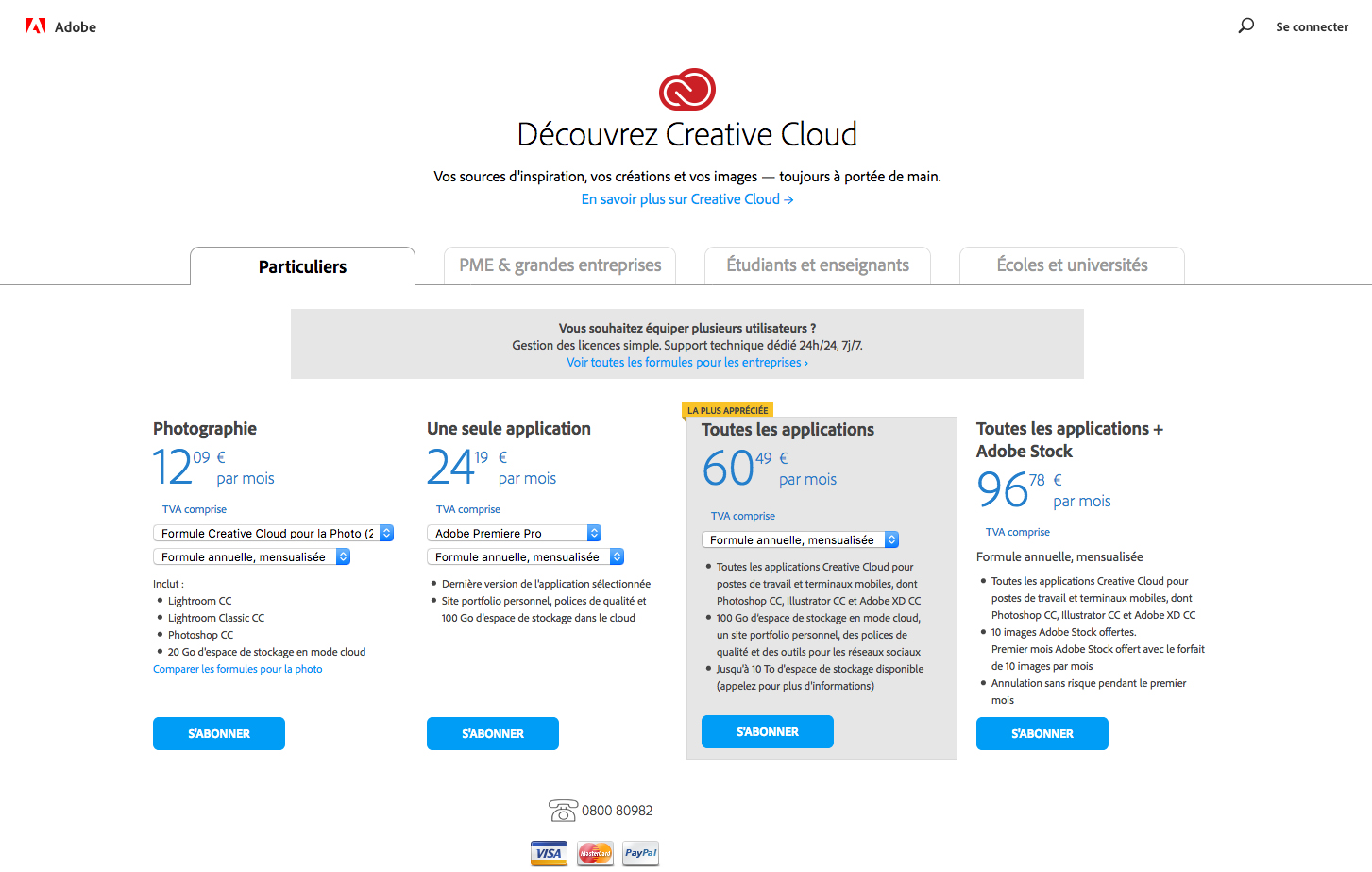1372x872 pixels.
Task: Select the Étudiants et enseignants tab
Action: click(x=818, y=265)
